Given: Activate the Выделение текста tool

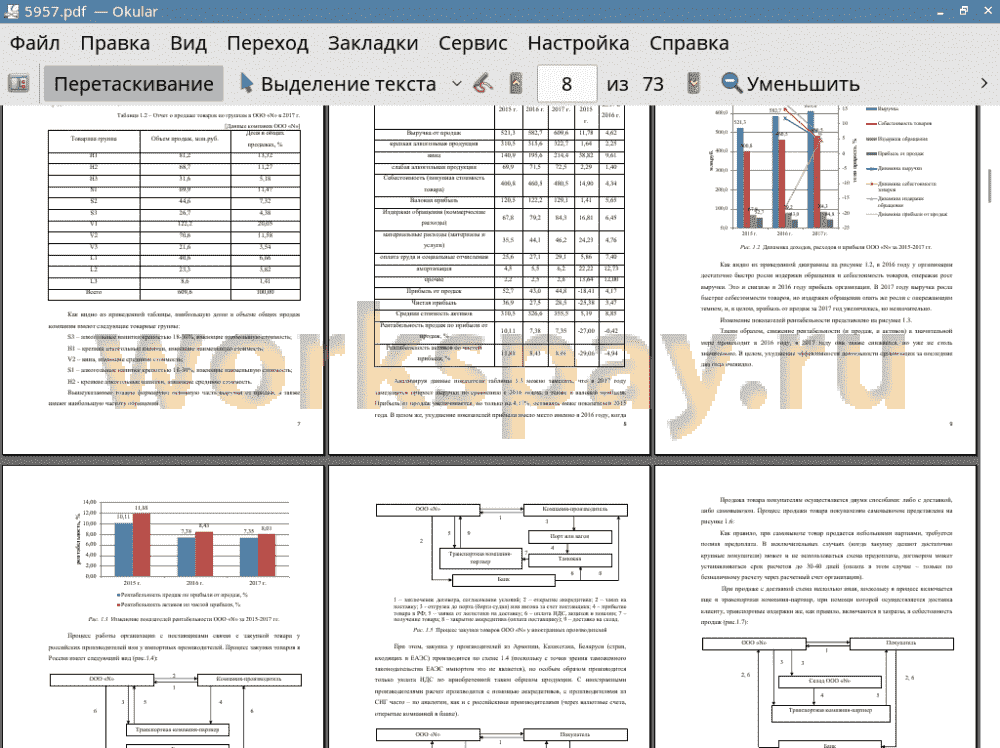Looking at the screenshot, I should coord(338,84).
